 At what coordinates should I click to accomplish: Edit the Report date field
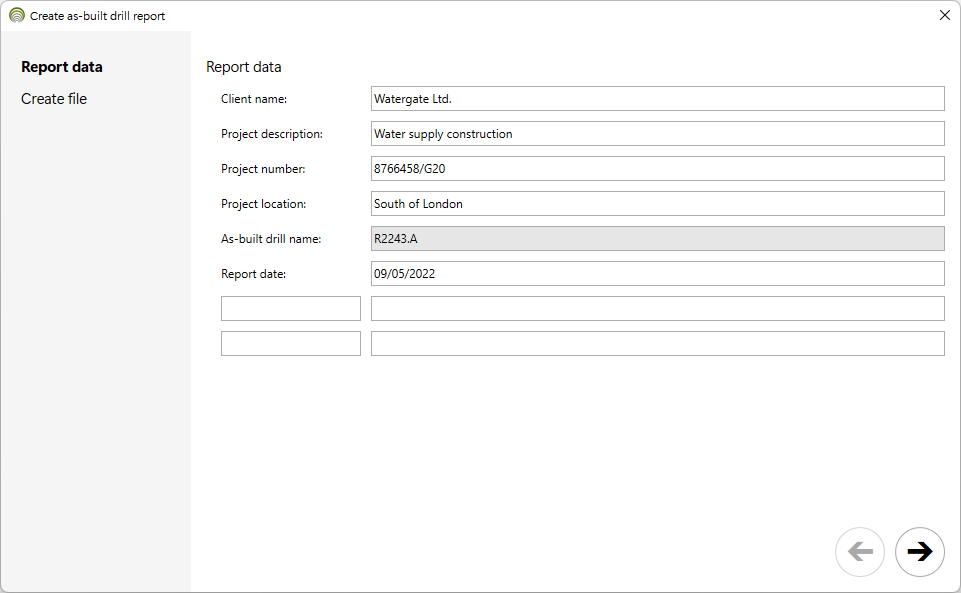tap(658, 273)
